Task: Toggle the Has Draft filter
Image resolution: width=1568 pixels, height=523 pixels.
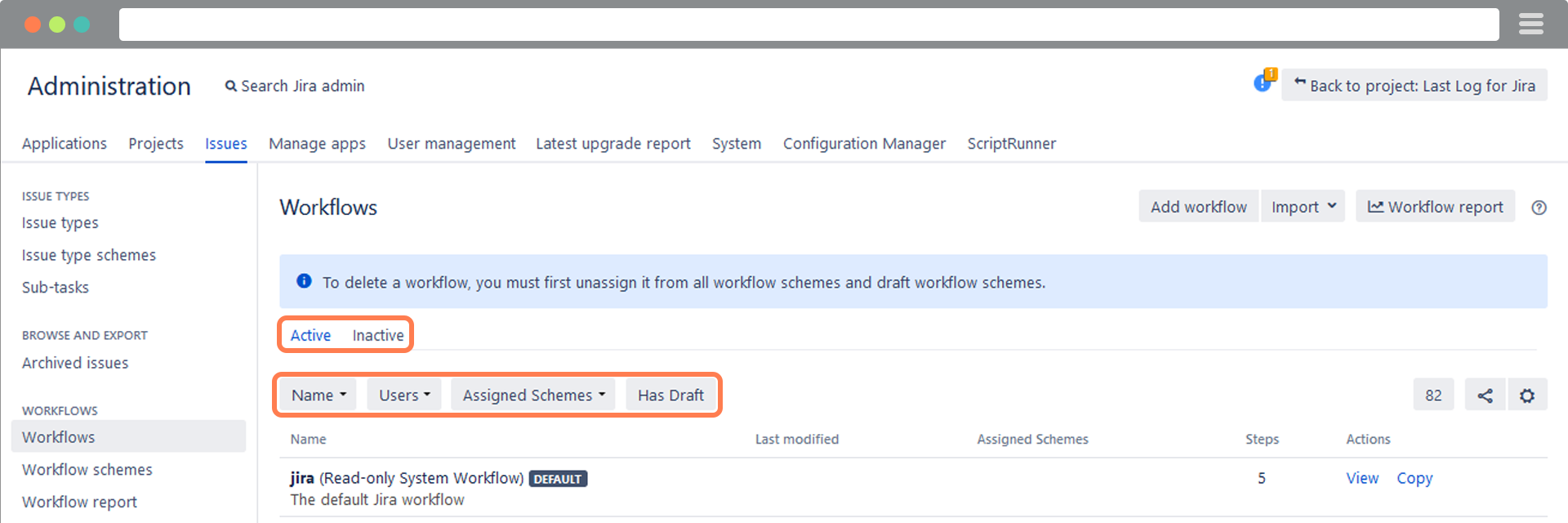Action: (671, 395)
